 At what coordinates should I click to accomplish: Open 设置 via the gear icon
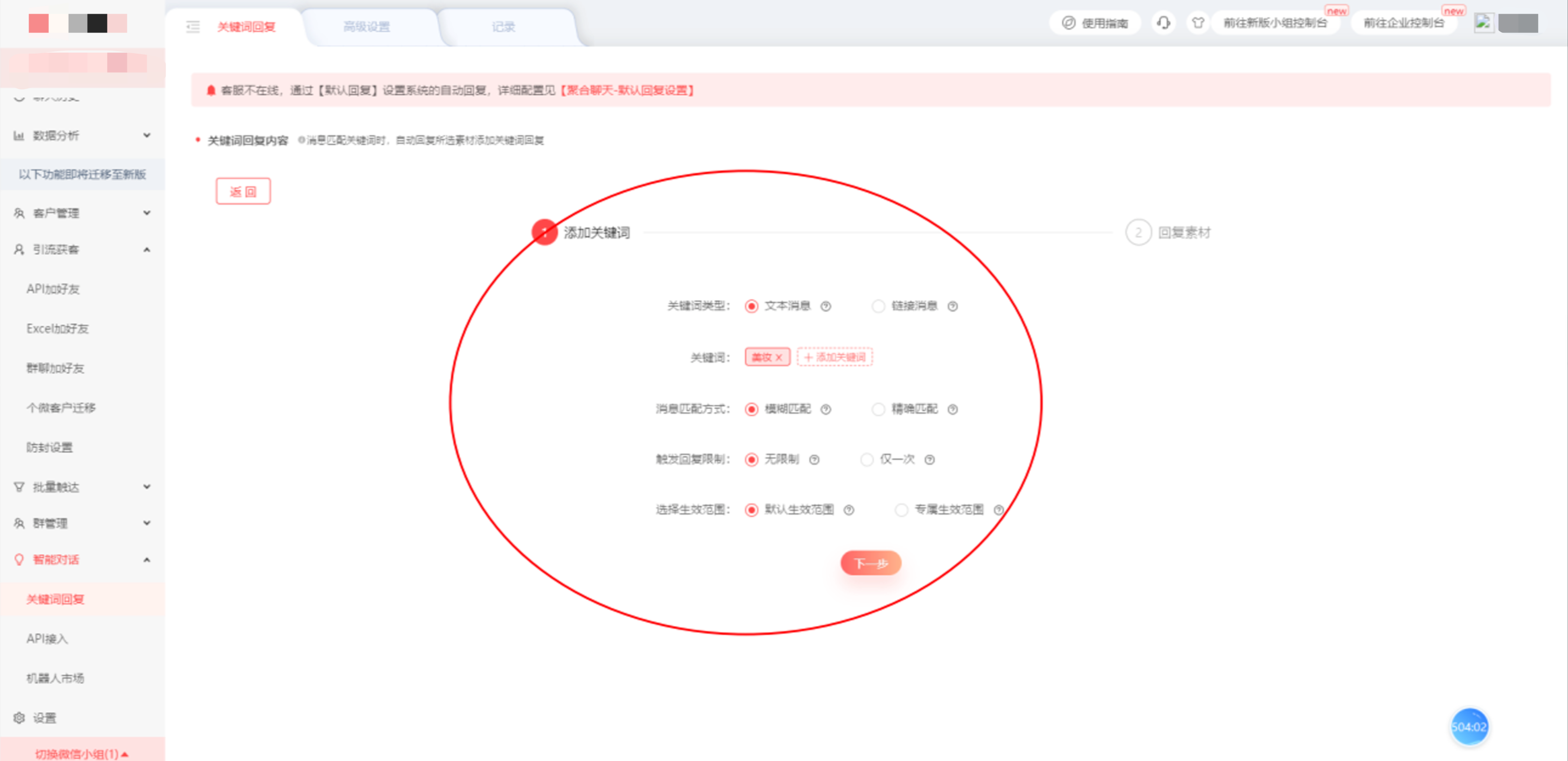[18, 718]
